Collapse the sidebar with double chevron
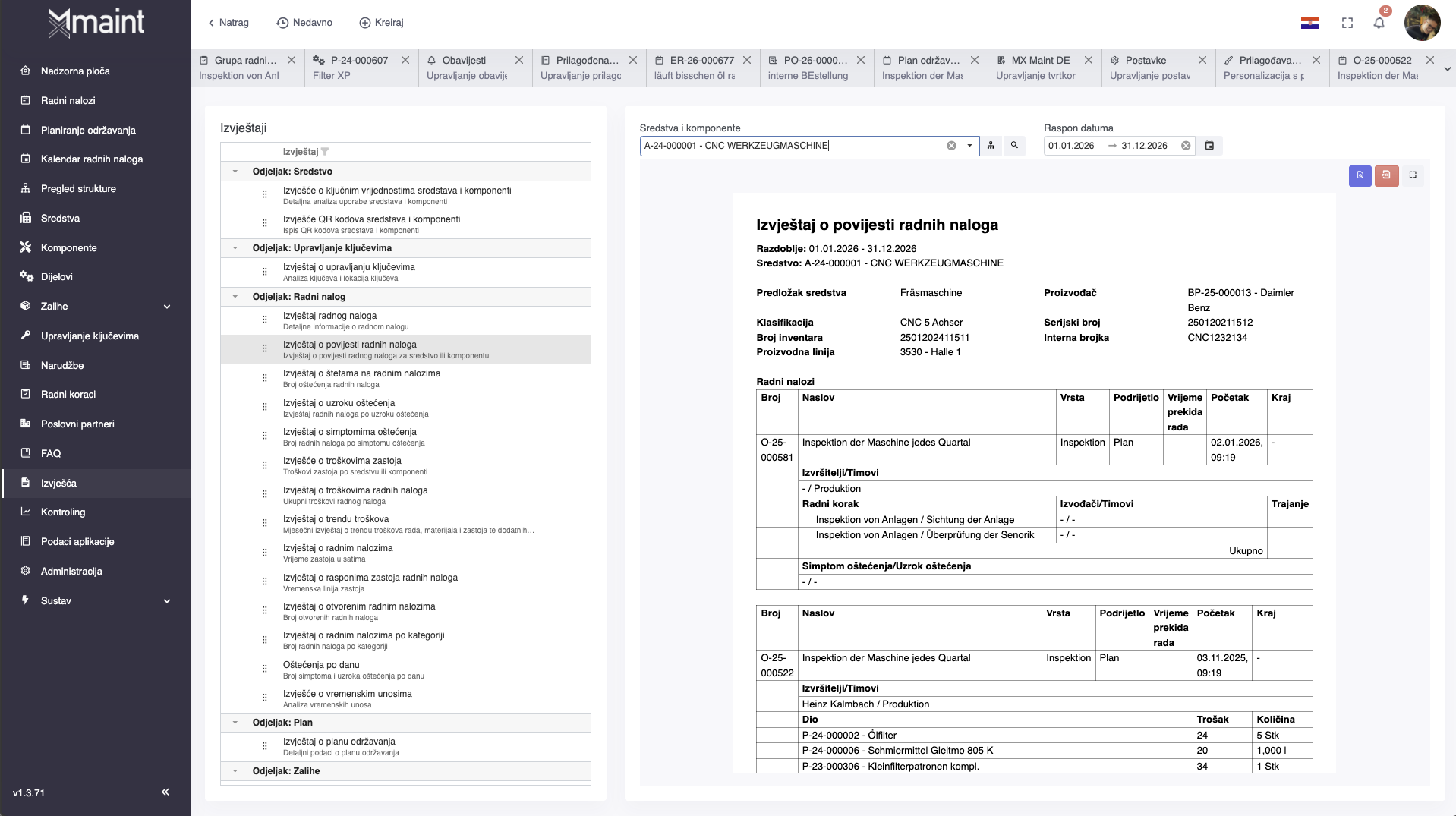1456x816 pixels. (165, 792)
